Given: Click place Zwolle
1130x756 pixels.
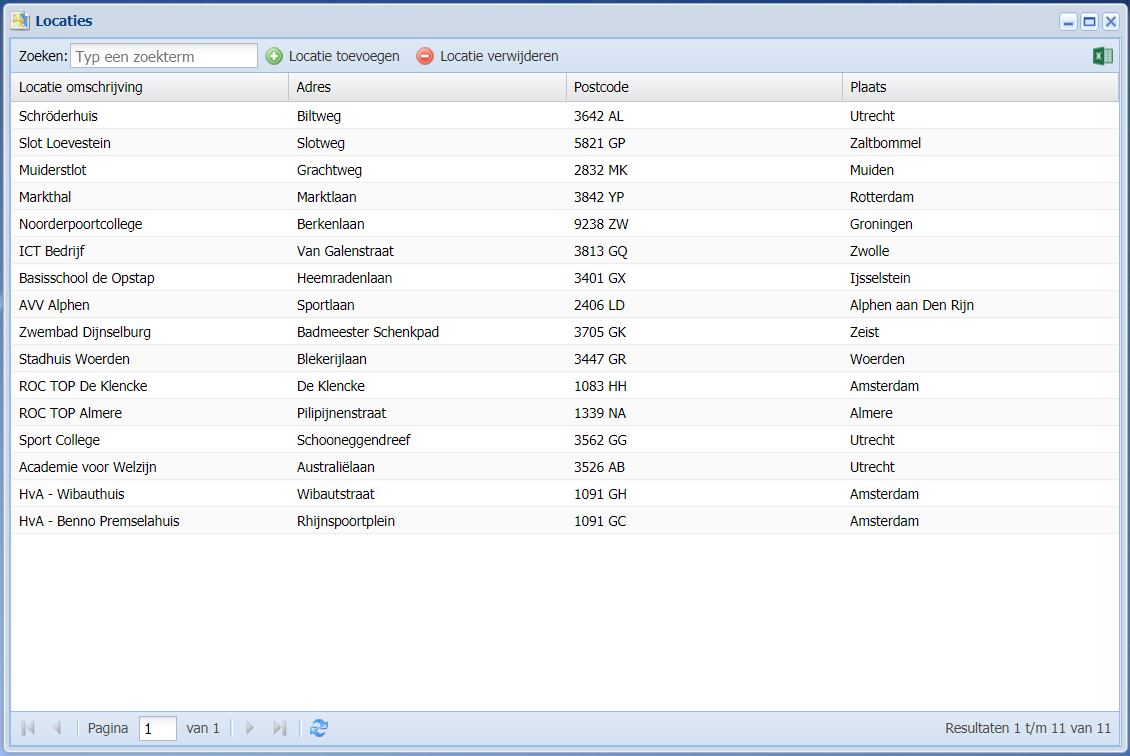Looking at the screenshot, I should coord(870,251).
